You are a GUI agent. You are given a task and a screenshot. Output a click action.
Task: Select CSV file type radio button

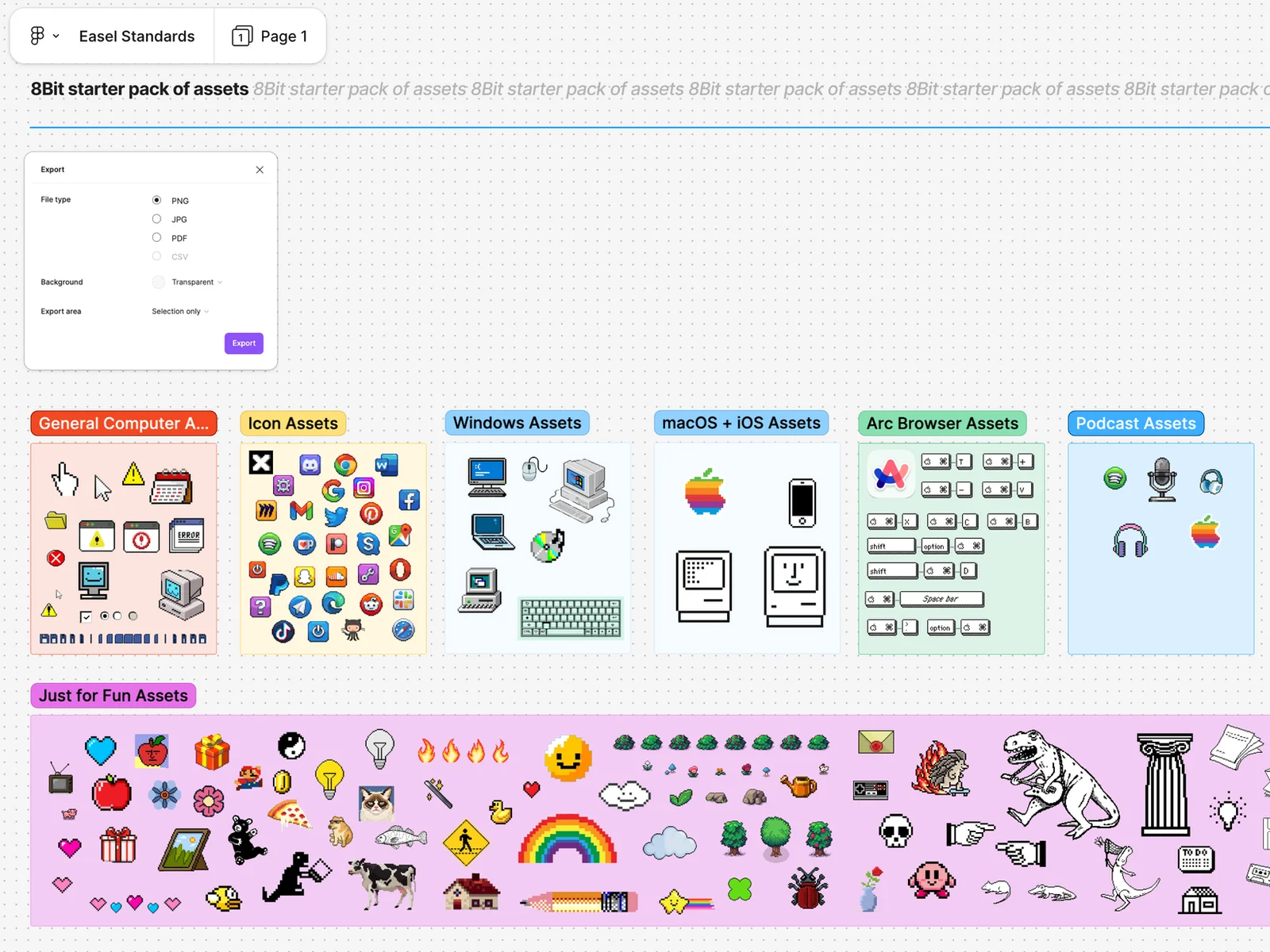pos(156,256)
